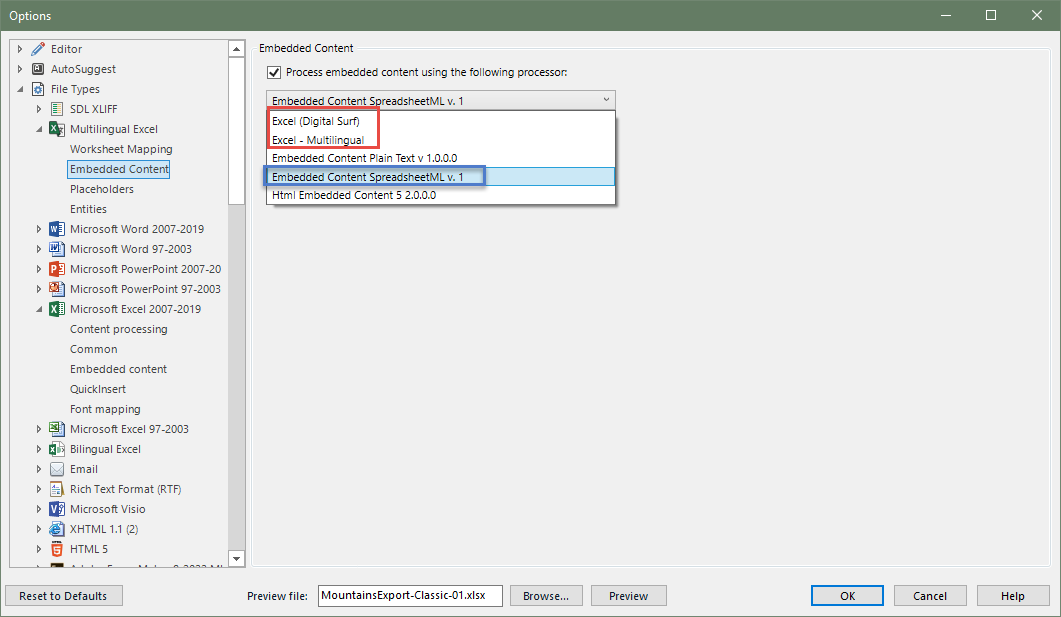Screen dimensions: 1061x617
Task: Select Embedded Content under Multilingual Excel
Action: click(x=119, y=169)
